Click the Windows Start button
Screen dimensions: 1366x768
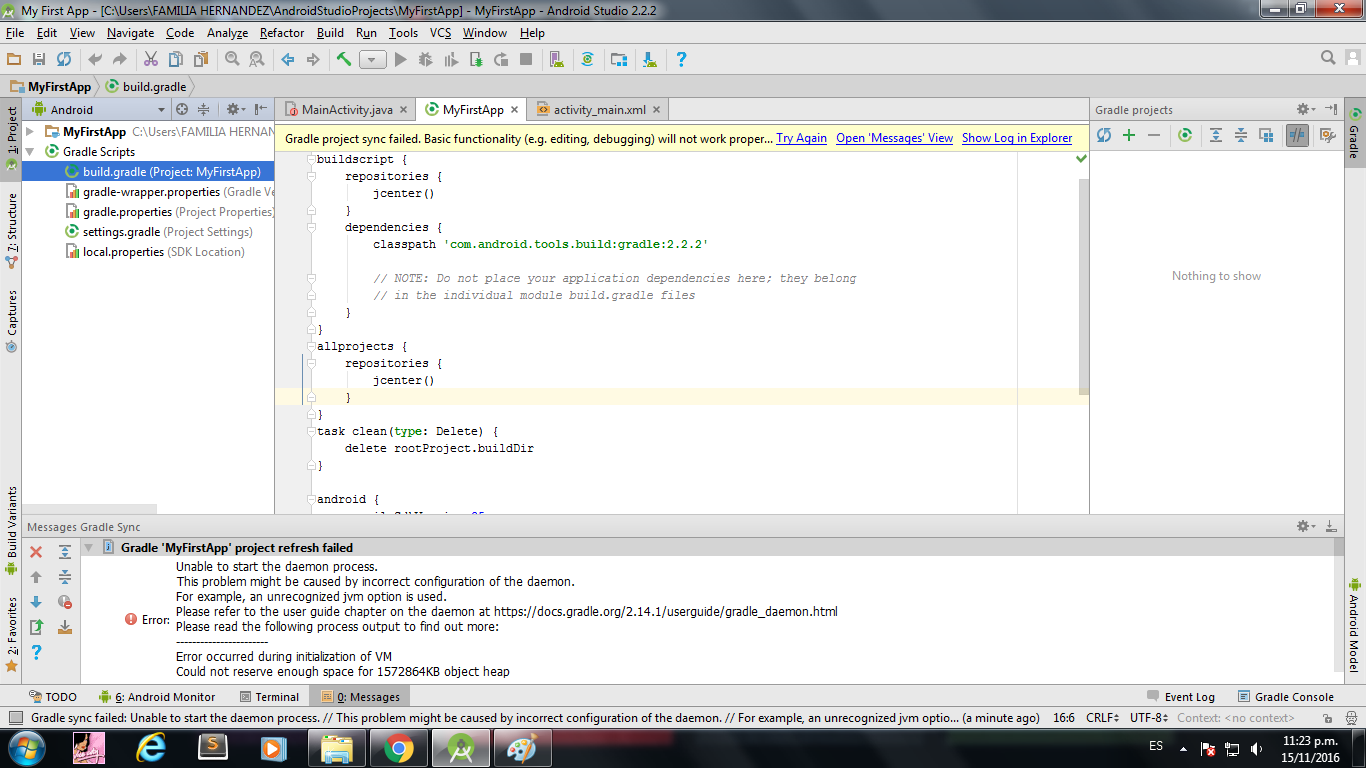tap(26, 747)
